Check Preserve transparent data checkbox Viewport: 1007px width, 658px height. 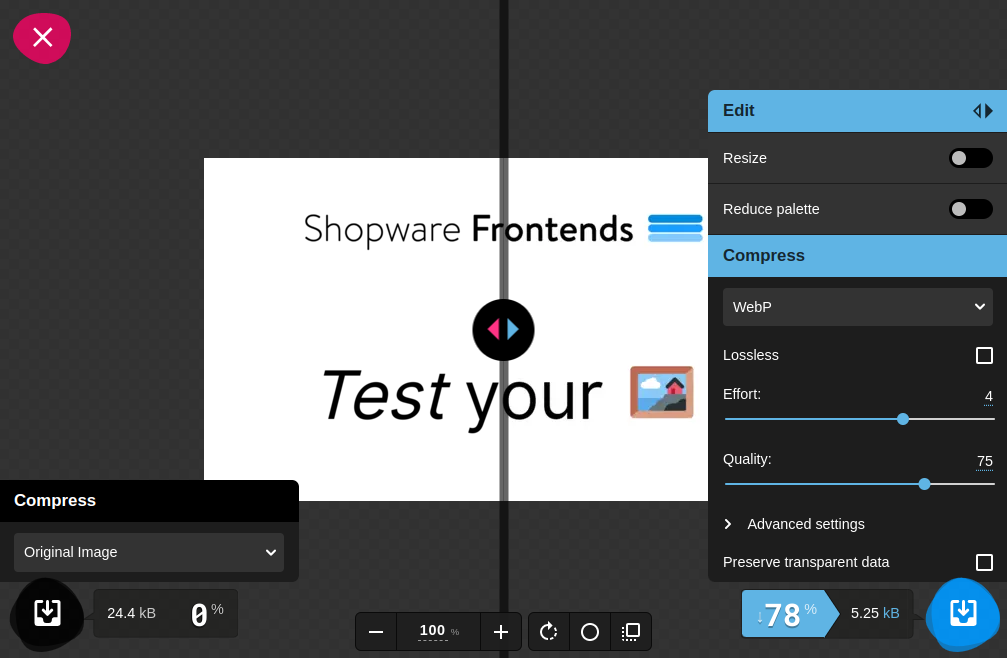(x=984, y=563)
